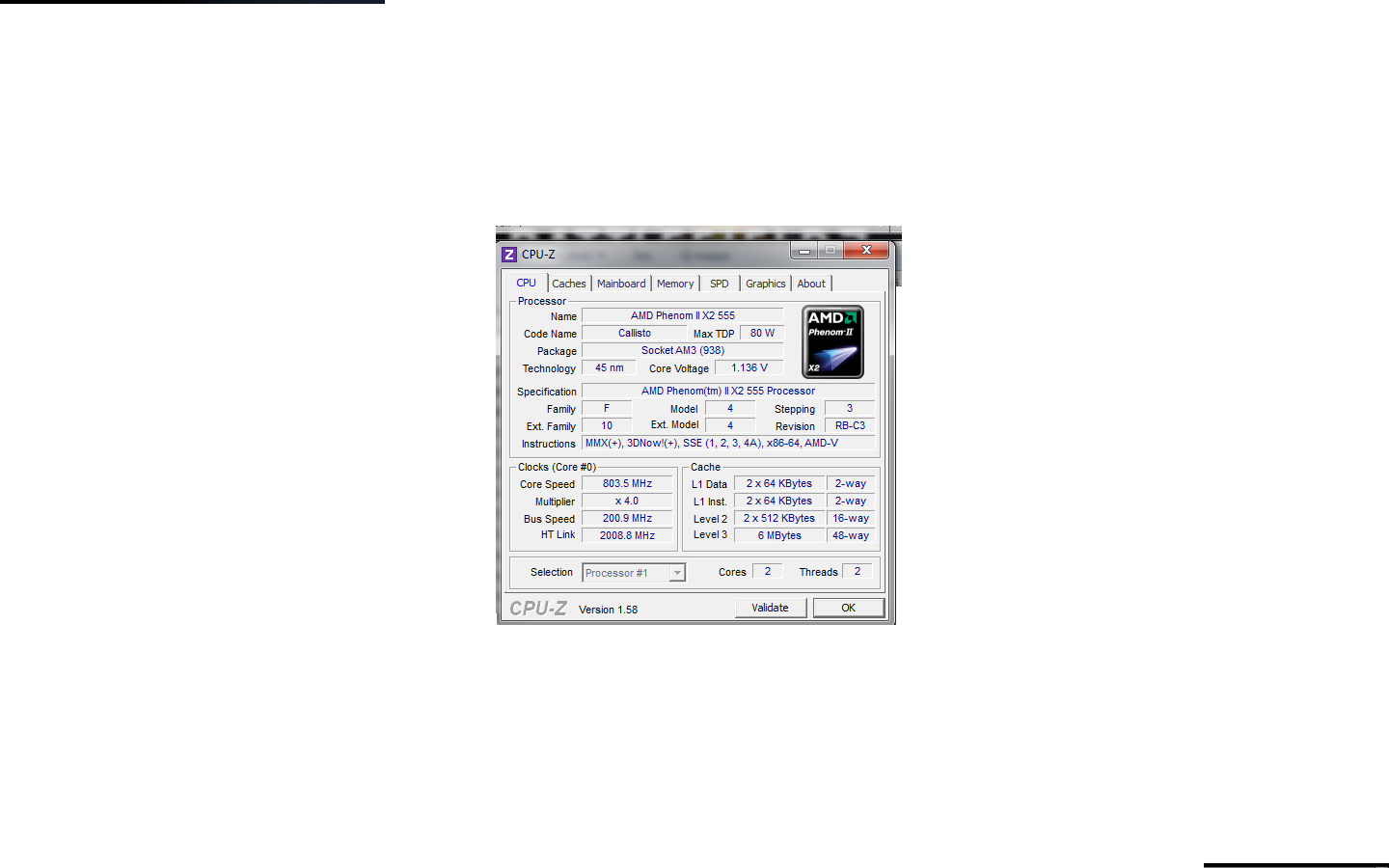Click the disabled maximize button
Viewport: 1389px width, 868px height.
tap(831, 250)
